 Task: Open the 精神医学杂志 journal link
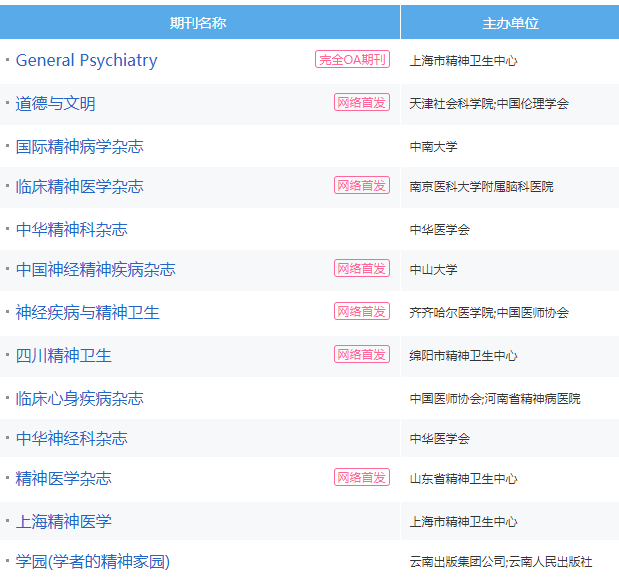[64, 478]
